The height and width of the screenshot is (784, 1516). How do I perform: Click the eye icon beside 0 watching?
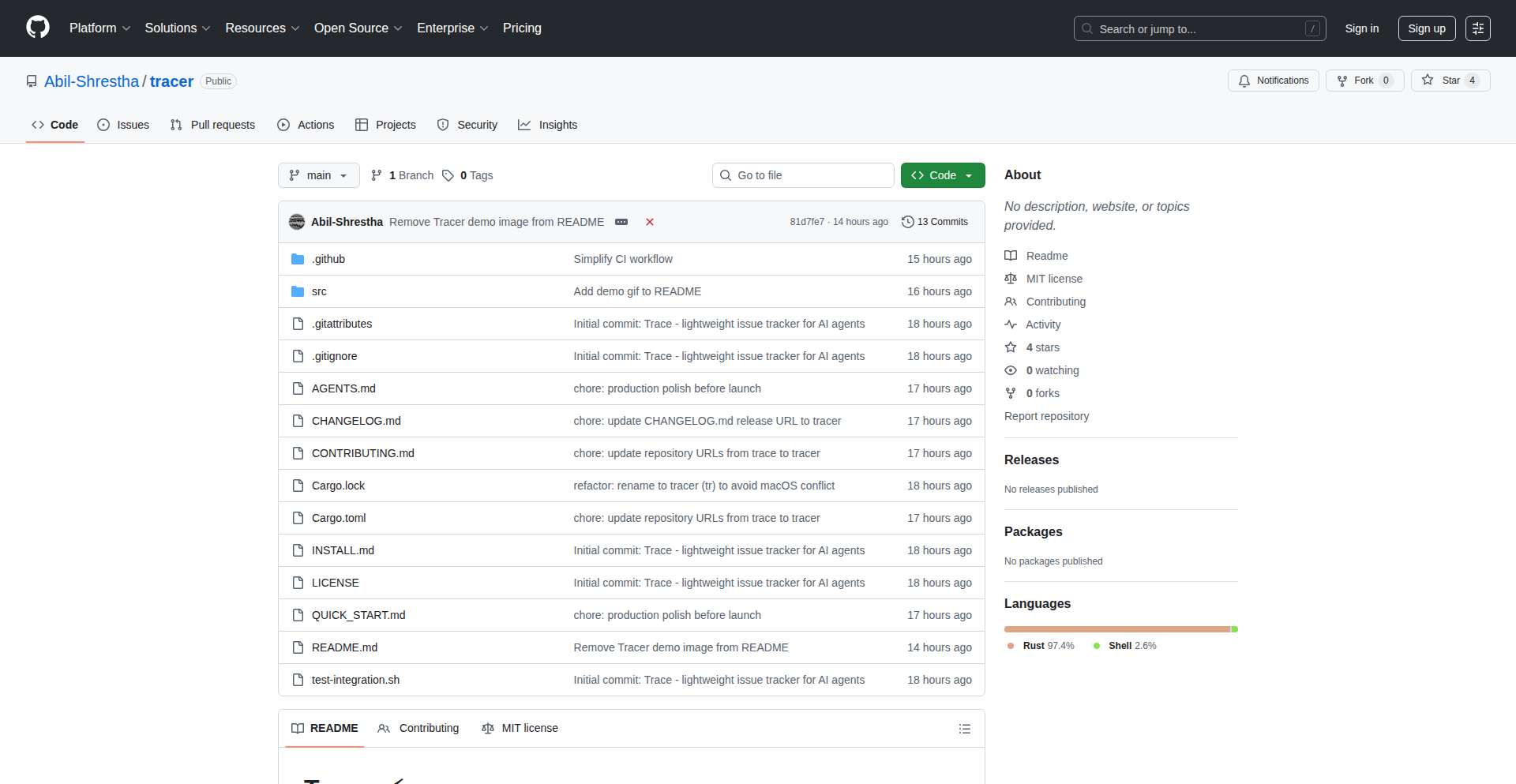[x=1011, y=370]
